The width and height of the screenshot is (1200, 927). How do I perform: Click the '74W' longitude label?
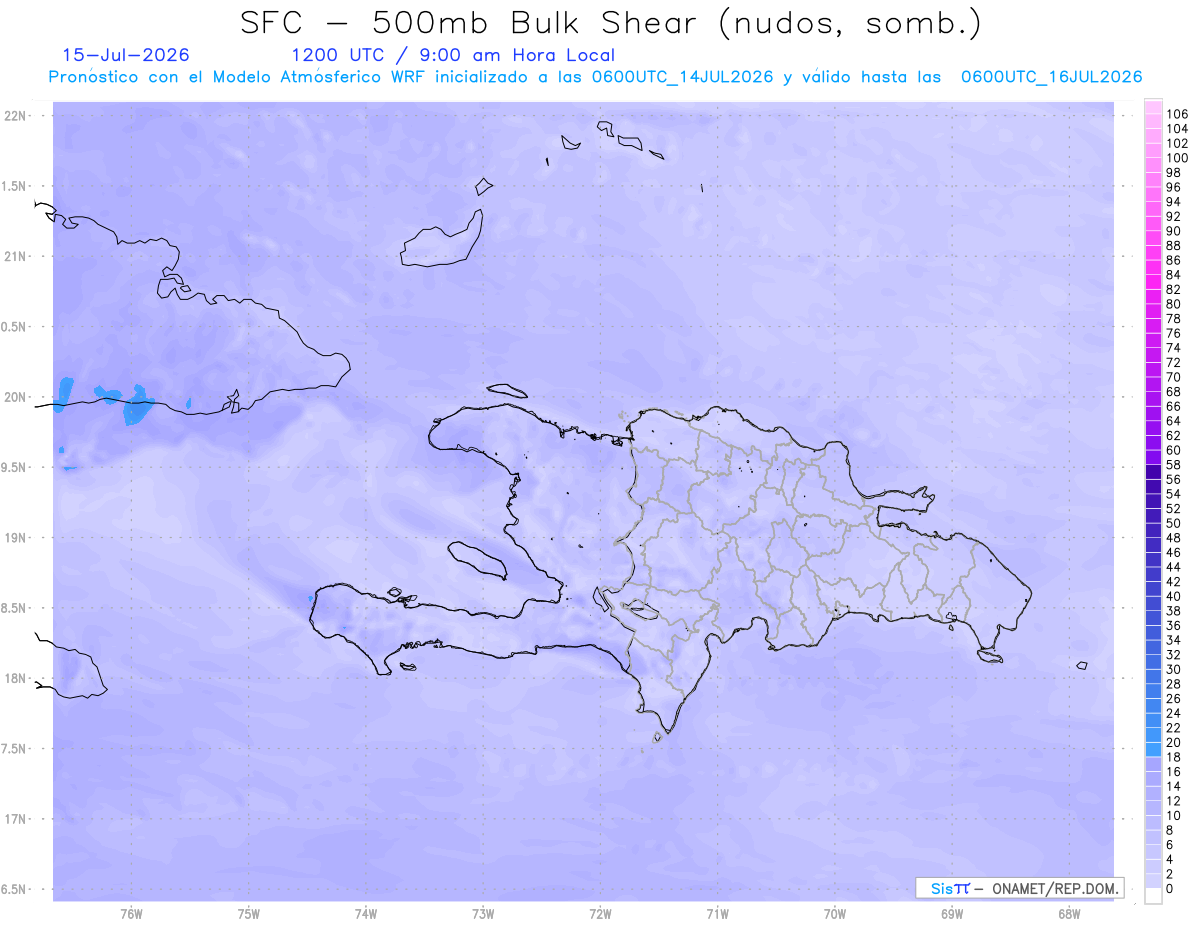pyautogui.click(x=365, y=913)
